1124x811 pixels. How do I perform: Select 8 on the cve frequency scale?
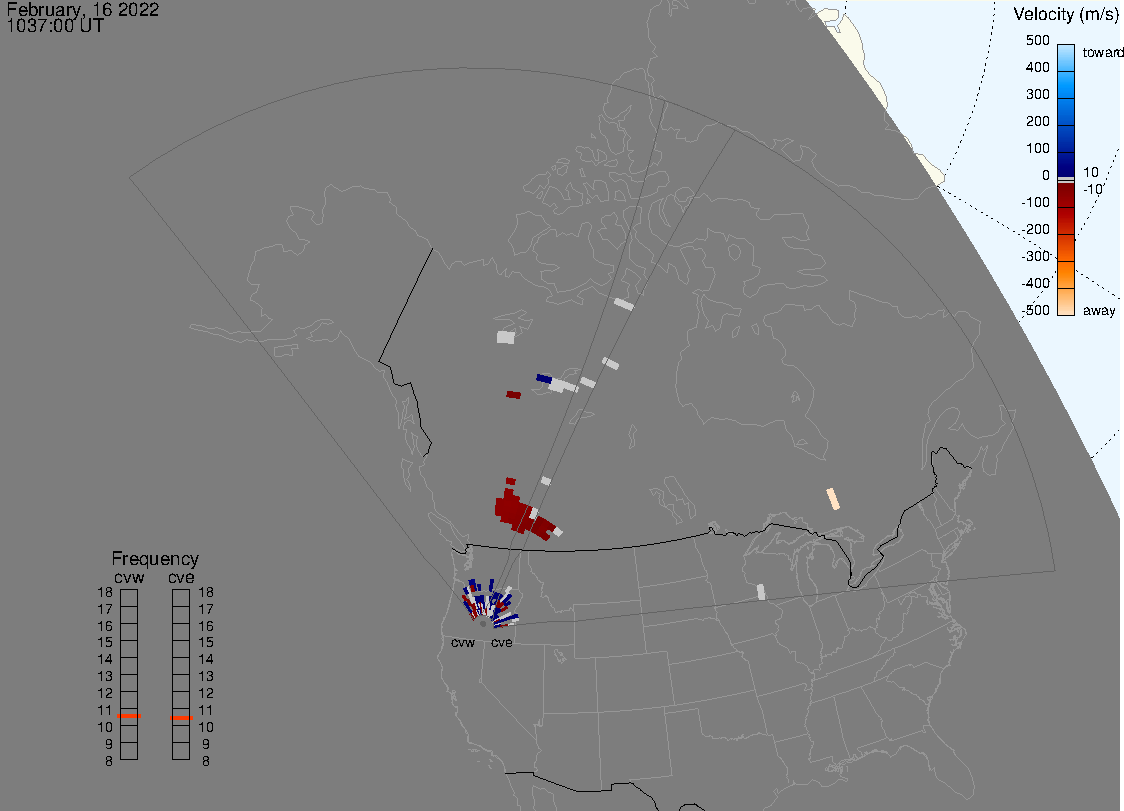point(206,761)
